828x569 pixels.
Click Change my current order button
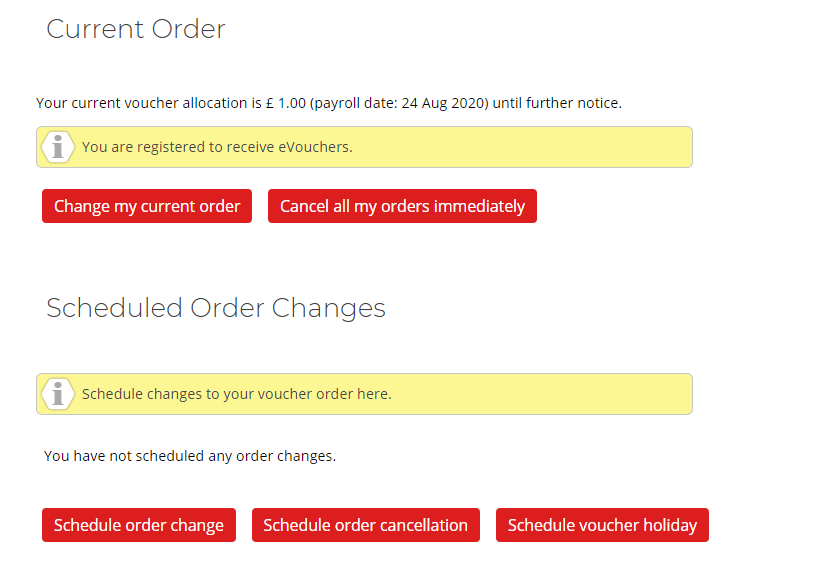[147, 206]
